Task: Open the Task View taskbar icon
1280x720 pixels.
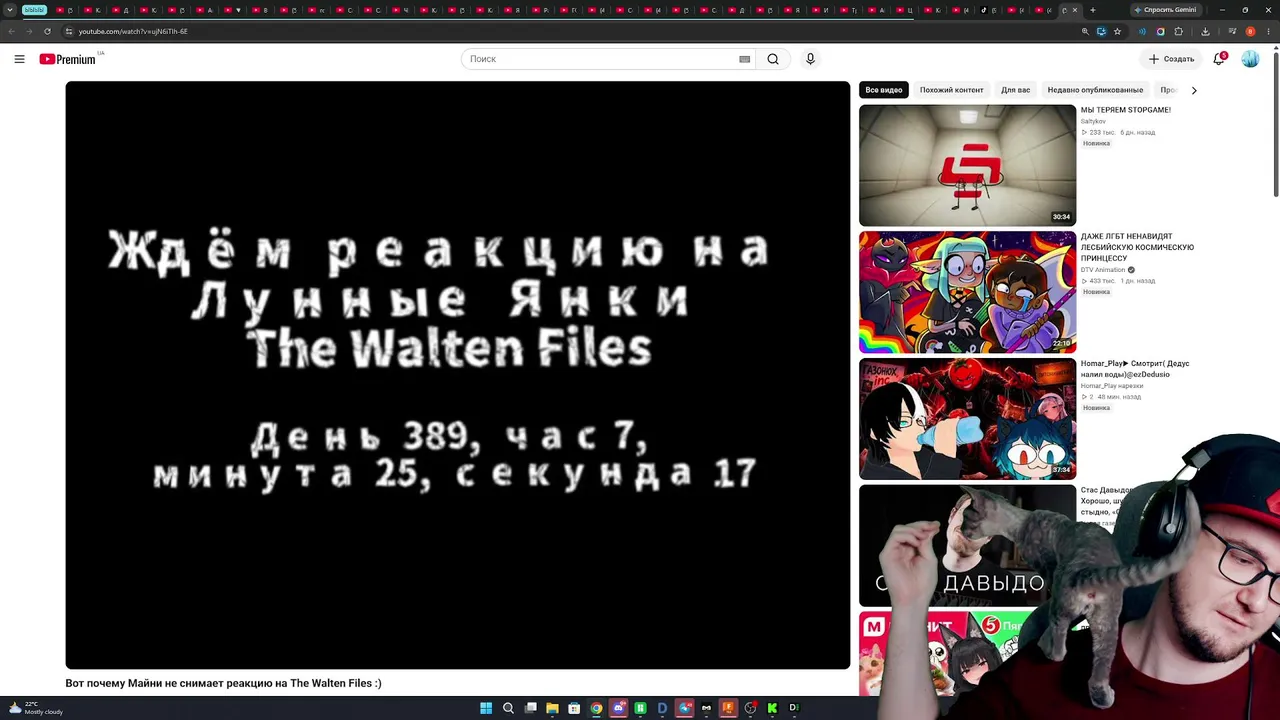Action: click(x=530, y=708)
